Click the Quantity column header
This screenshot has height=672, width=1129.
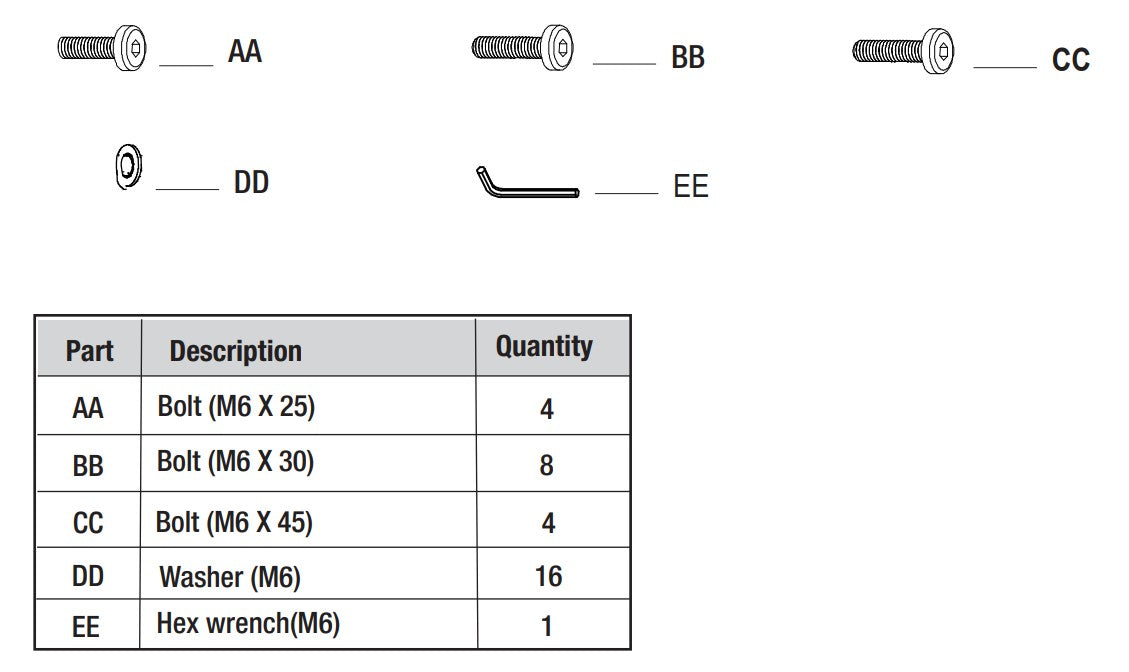(x=544, y=347)
